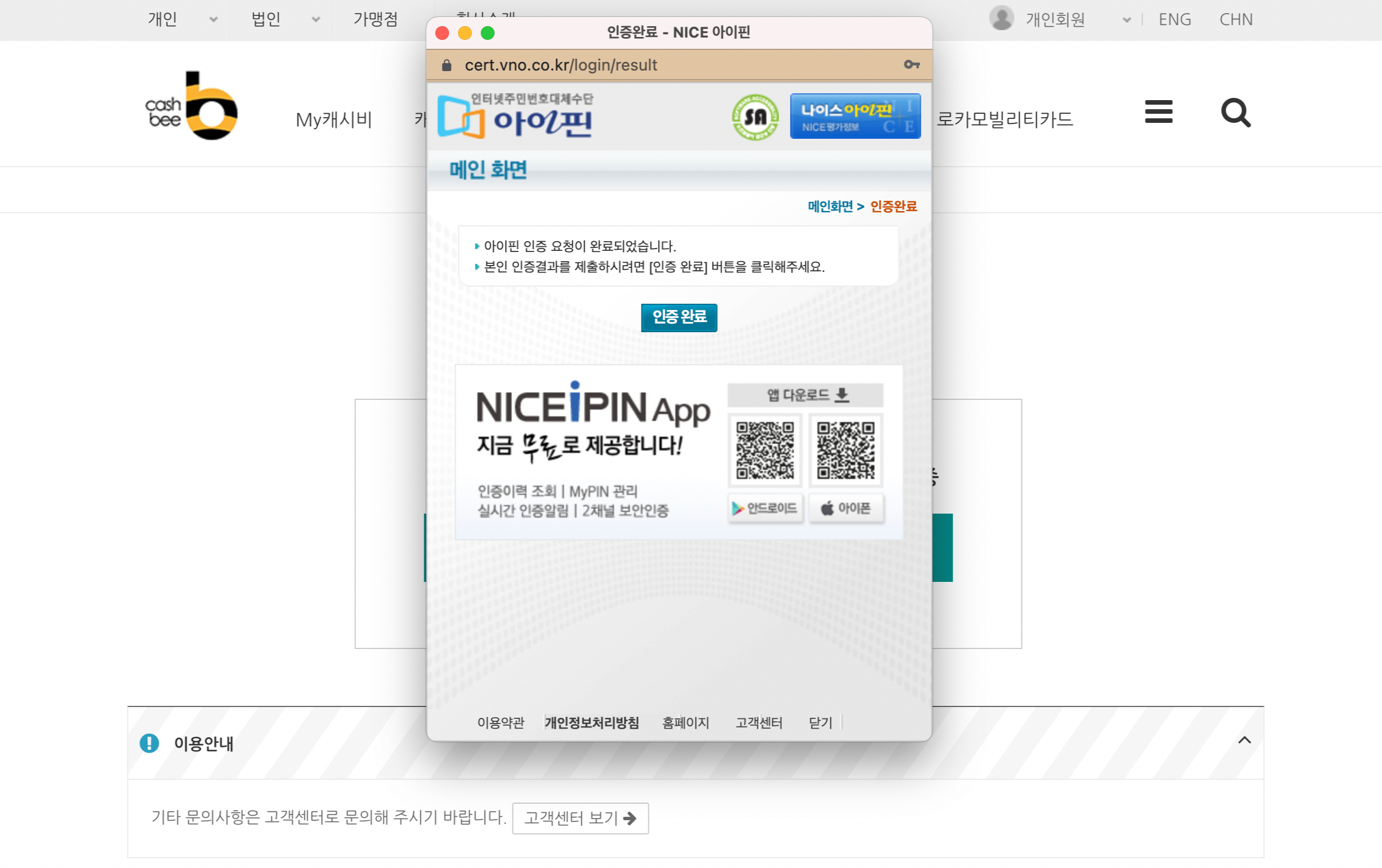
Task: Click the NICE iPIN App banner title
Action: (593, 404)
